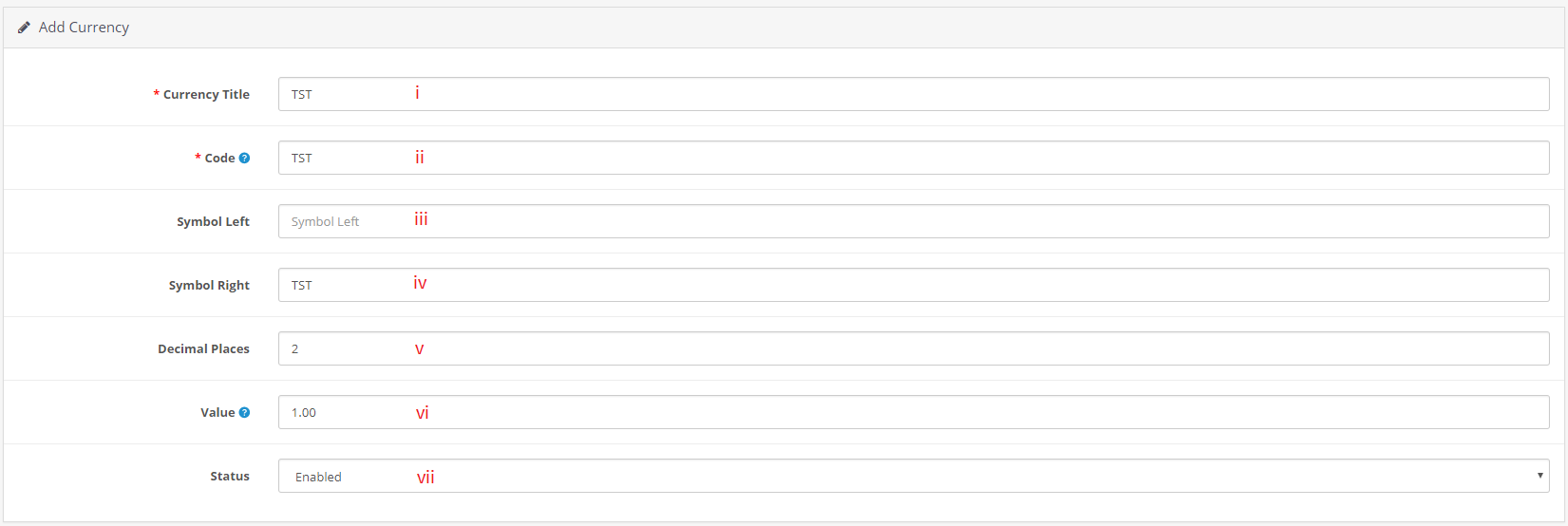Click the Status label text
The height and width of the screenshot is (526, 1568).
[230, 476]
